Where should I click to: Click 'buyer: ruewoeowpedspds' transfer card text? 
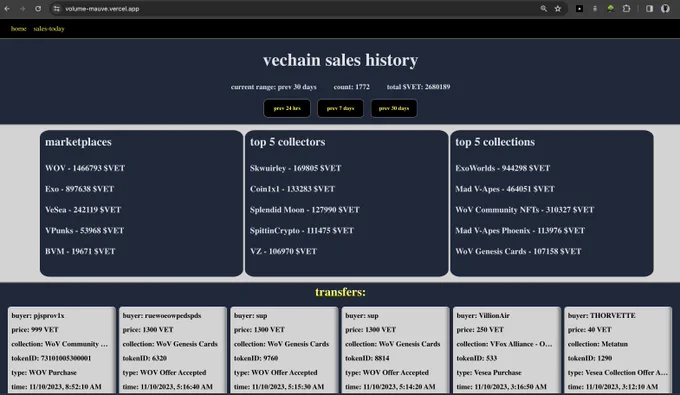click(162, 316)
